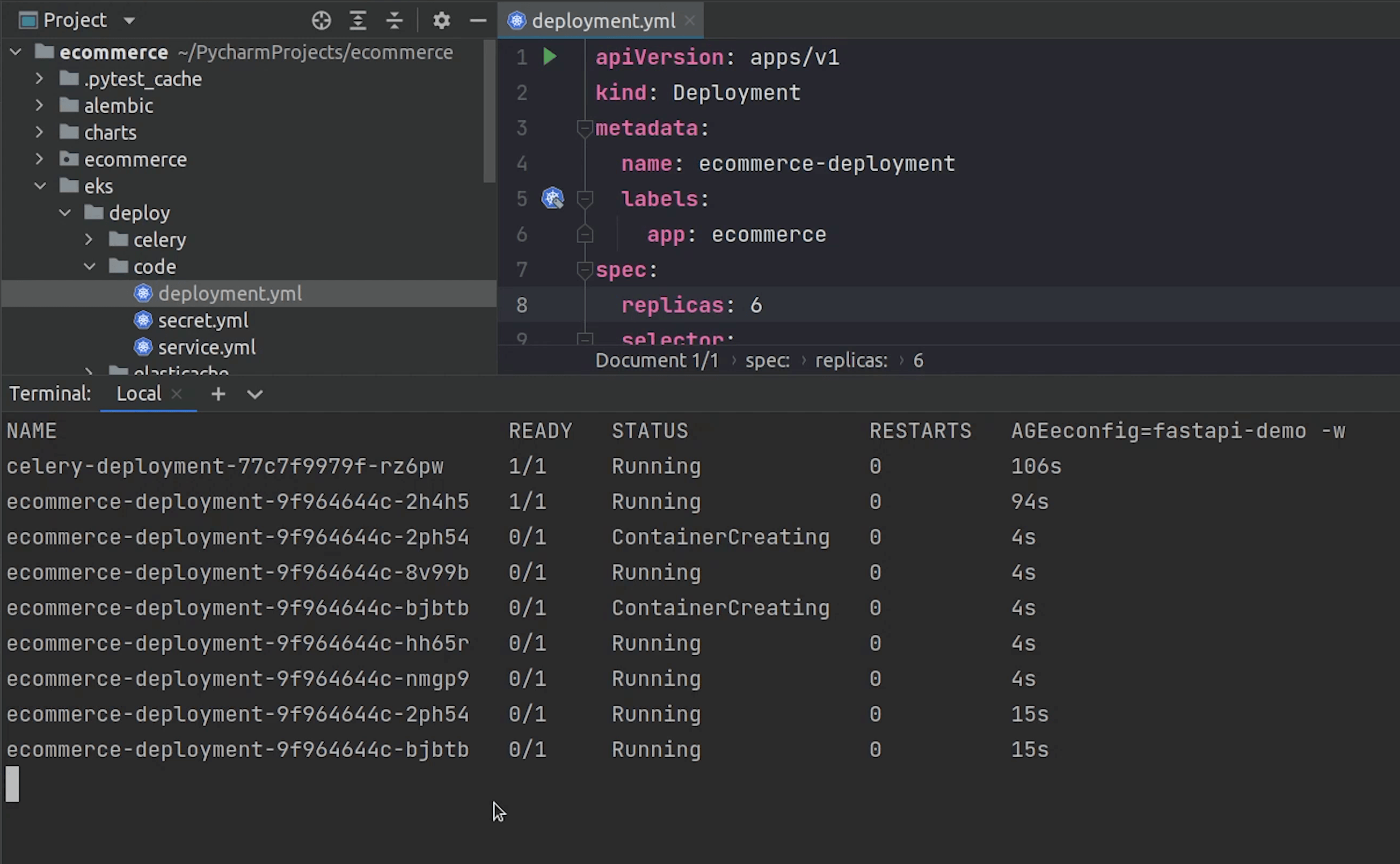1400x864 pixels.
Task: Click Kubernetes gutter icon on line 5
Action: click(552, 198)
